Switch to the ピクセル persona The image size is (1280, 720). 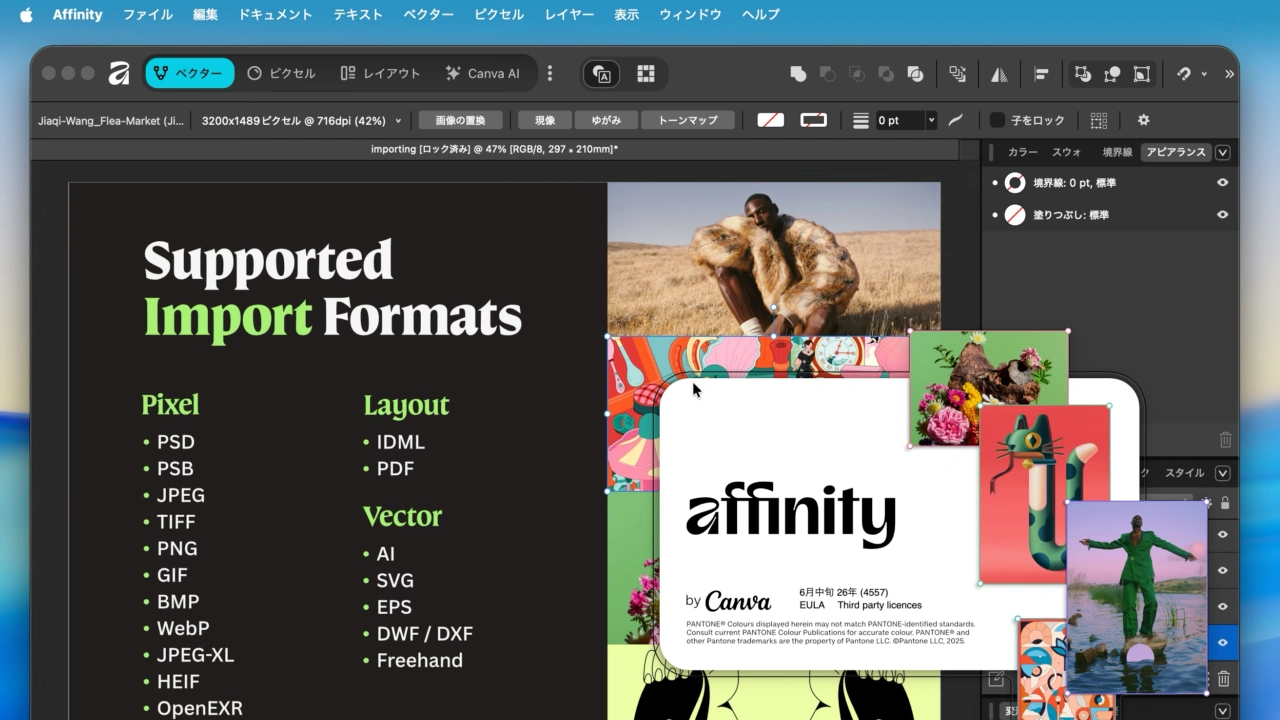pos(281,73)
